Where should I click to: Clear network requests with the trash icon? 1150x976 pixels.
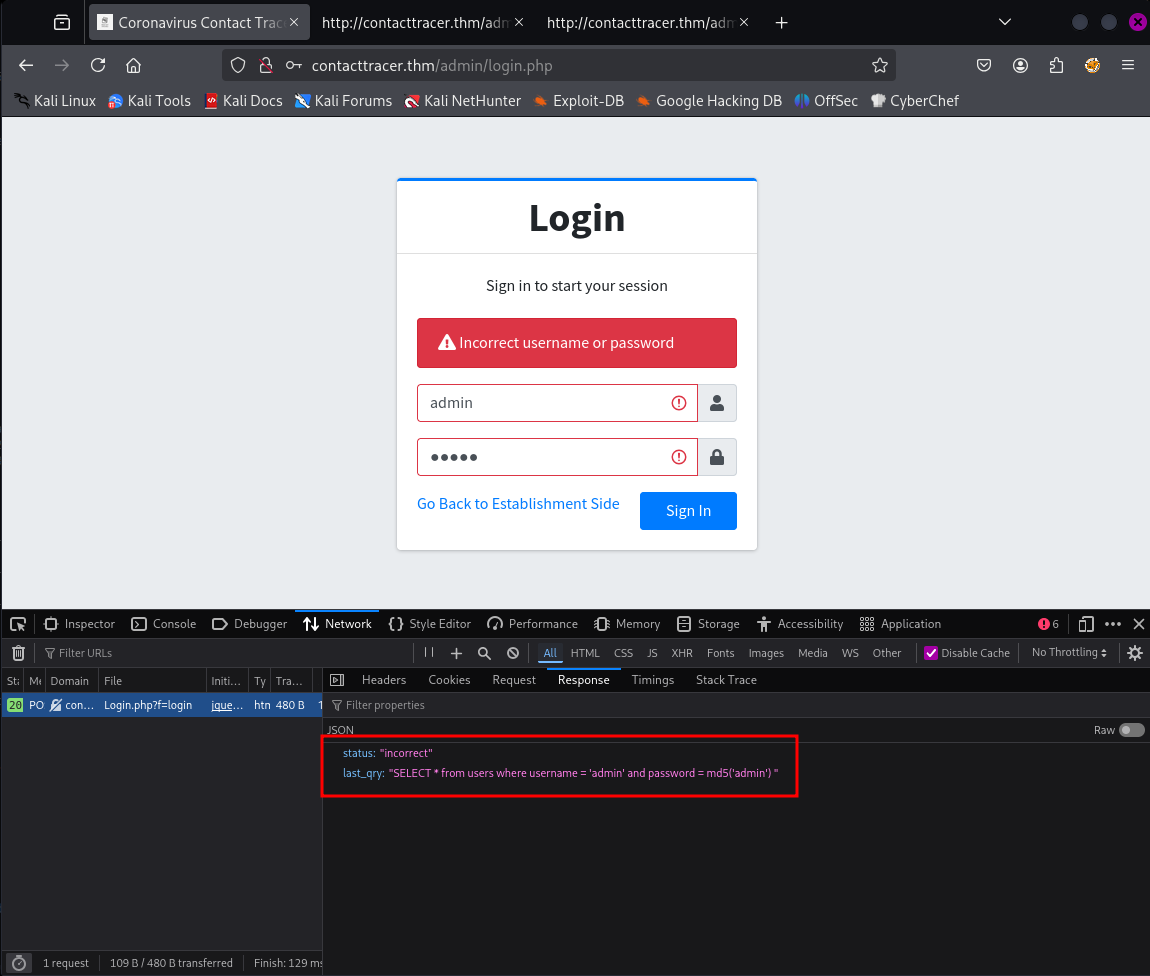[17, 653]
